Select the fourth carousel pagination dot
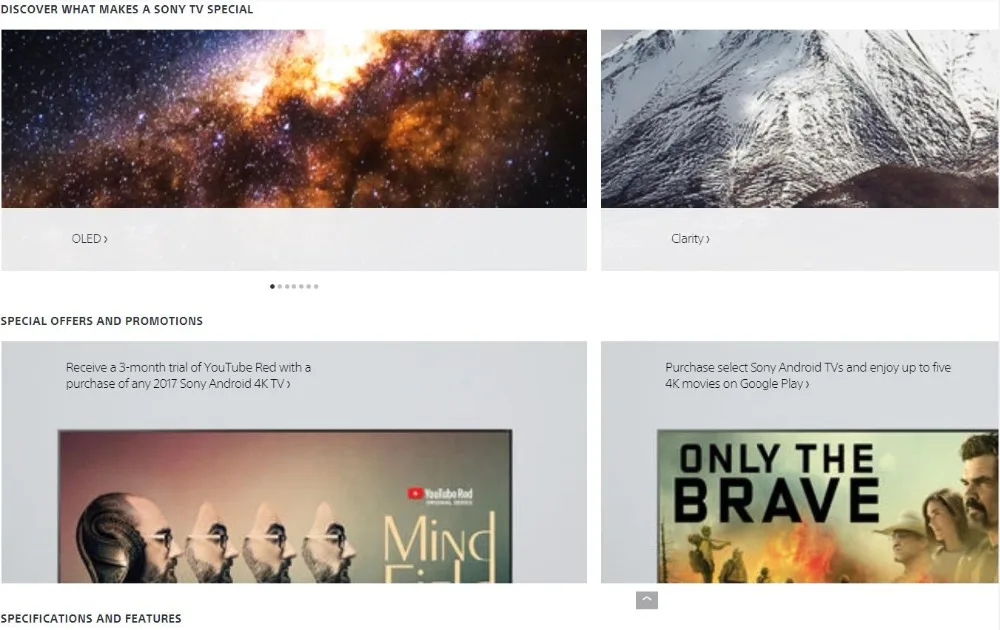 (x=294, y=286)
